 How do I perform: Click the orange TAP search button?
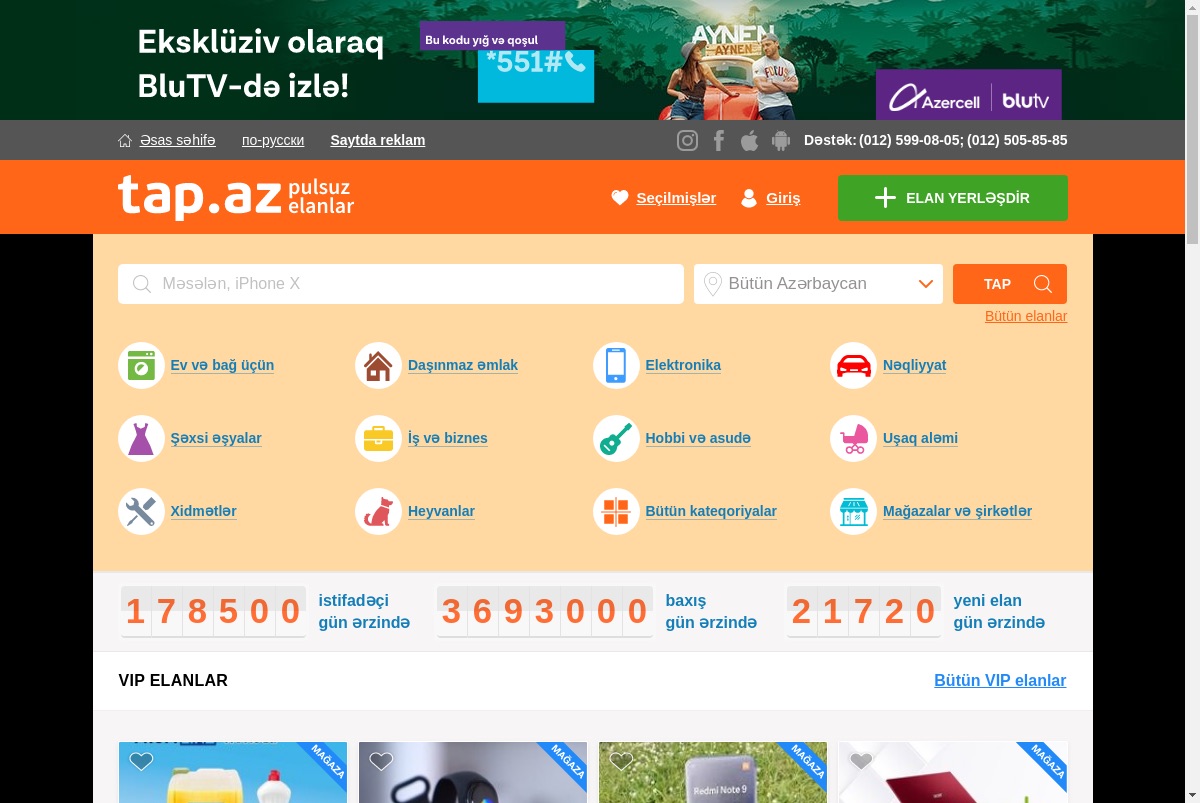pos(1010,284)
